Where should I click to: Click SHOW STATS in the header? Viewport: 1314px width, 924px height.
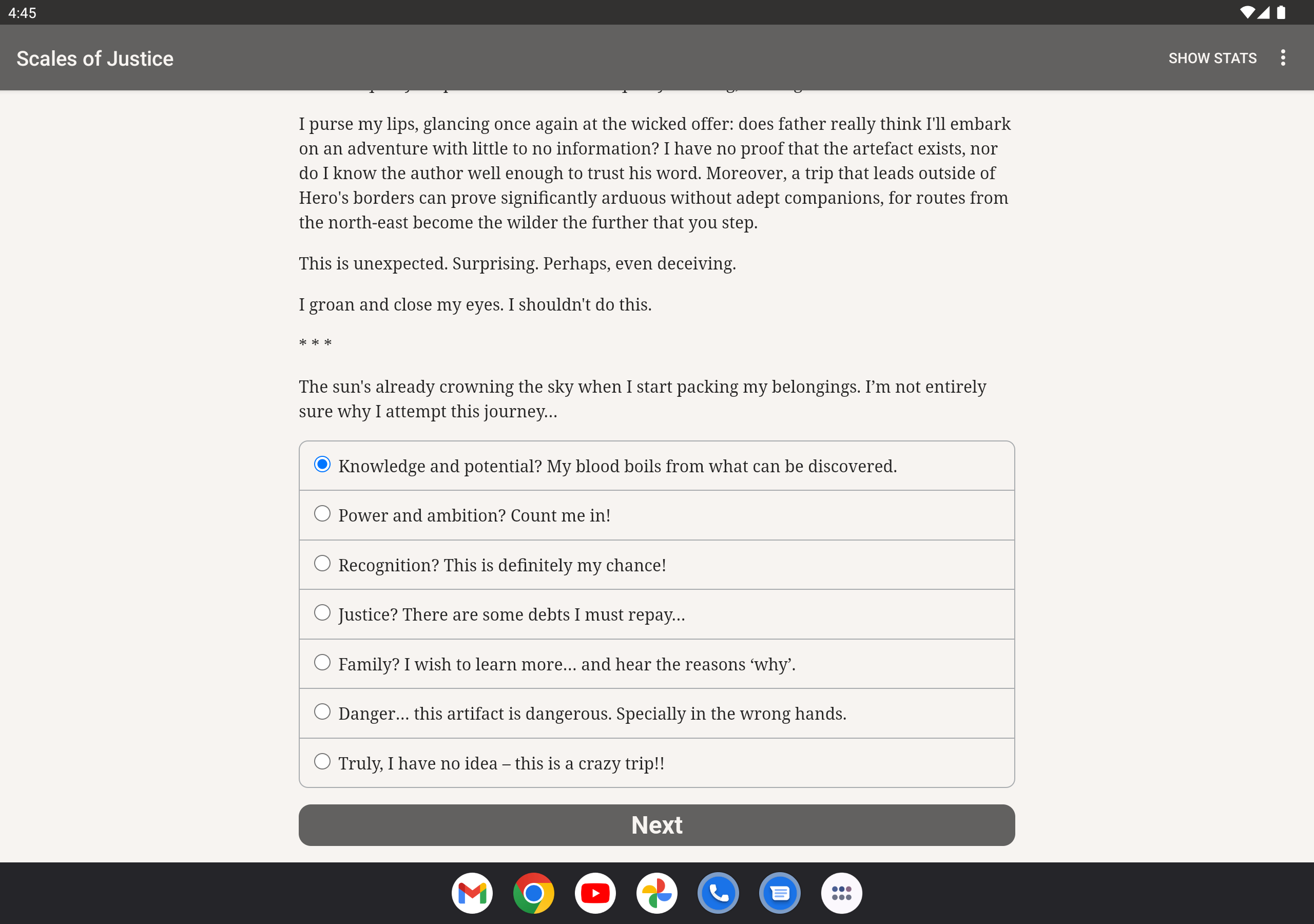click(x=1212, y=58)
